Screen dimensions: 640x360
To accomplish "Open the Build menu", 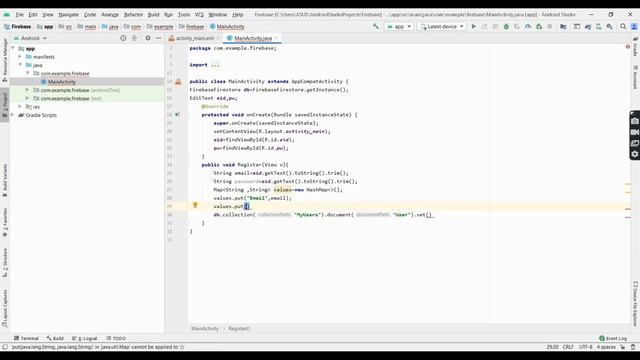I will [x=153, y=15].
